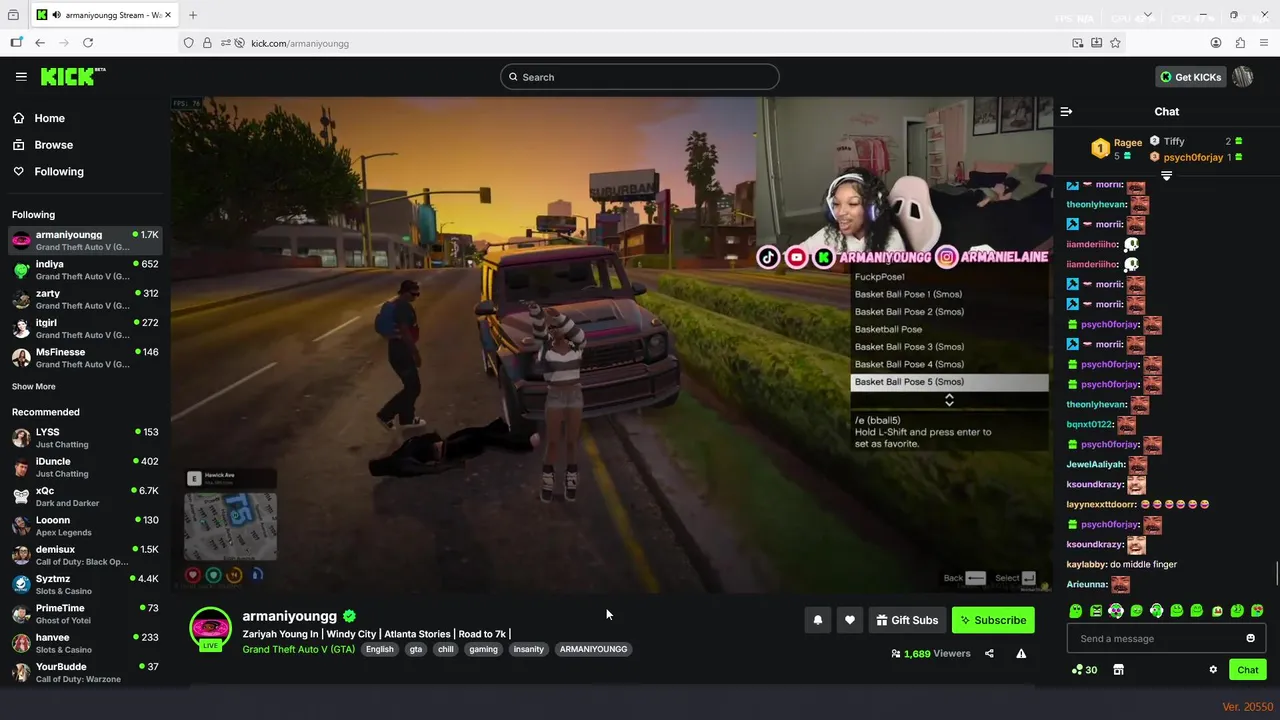1280x720 pixels.
Task: Open the hamburger sidebar menu
Action: coord(21,77)
